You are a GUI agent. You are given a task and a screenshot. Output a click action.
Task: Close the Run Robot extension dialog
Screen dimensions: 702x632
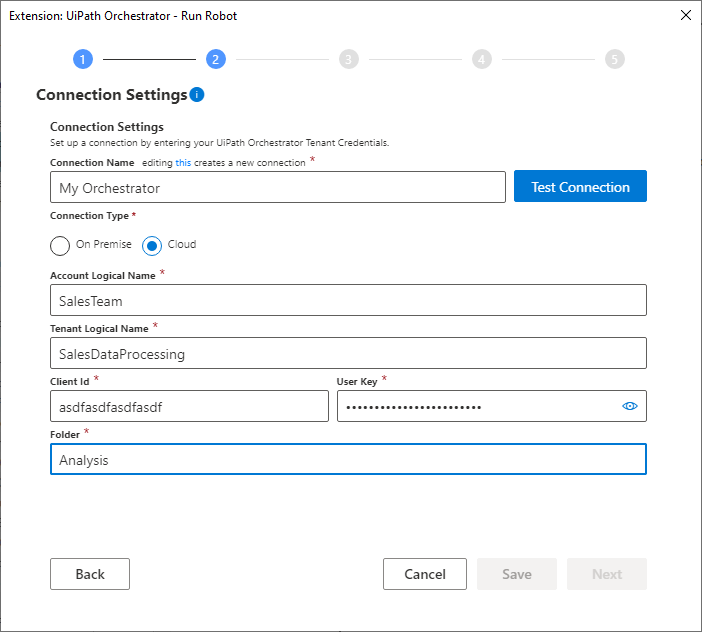click(685, 15)
